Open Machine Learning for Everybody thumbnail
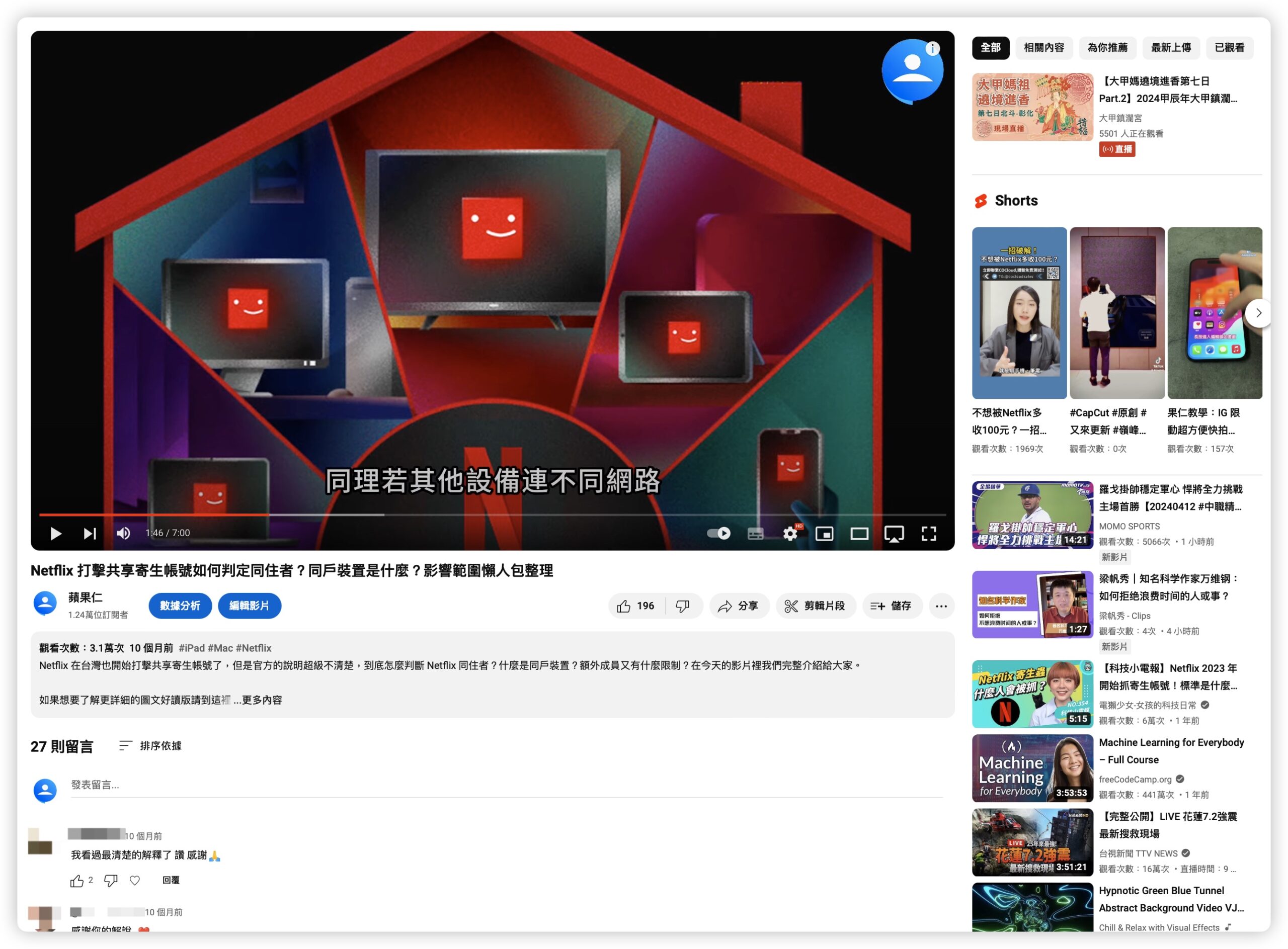This screenshot has height=949, width=1288. pos(1032,768)
